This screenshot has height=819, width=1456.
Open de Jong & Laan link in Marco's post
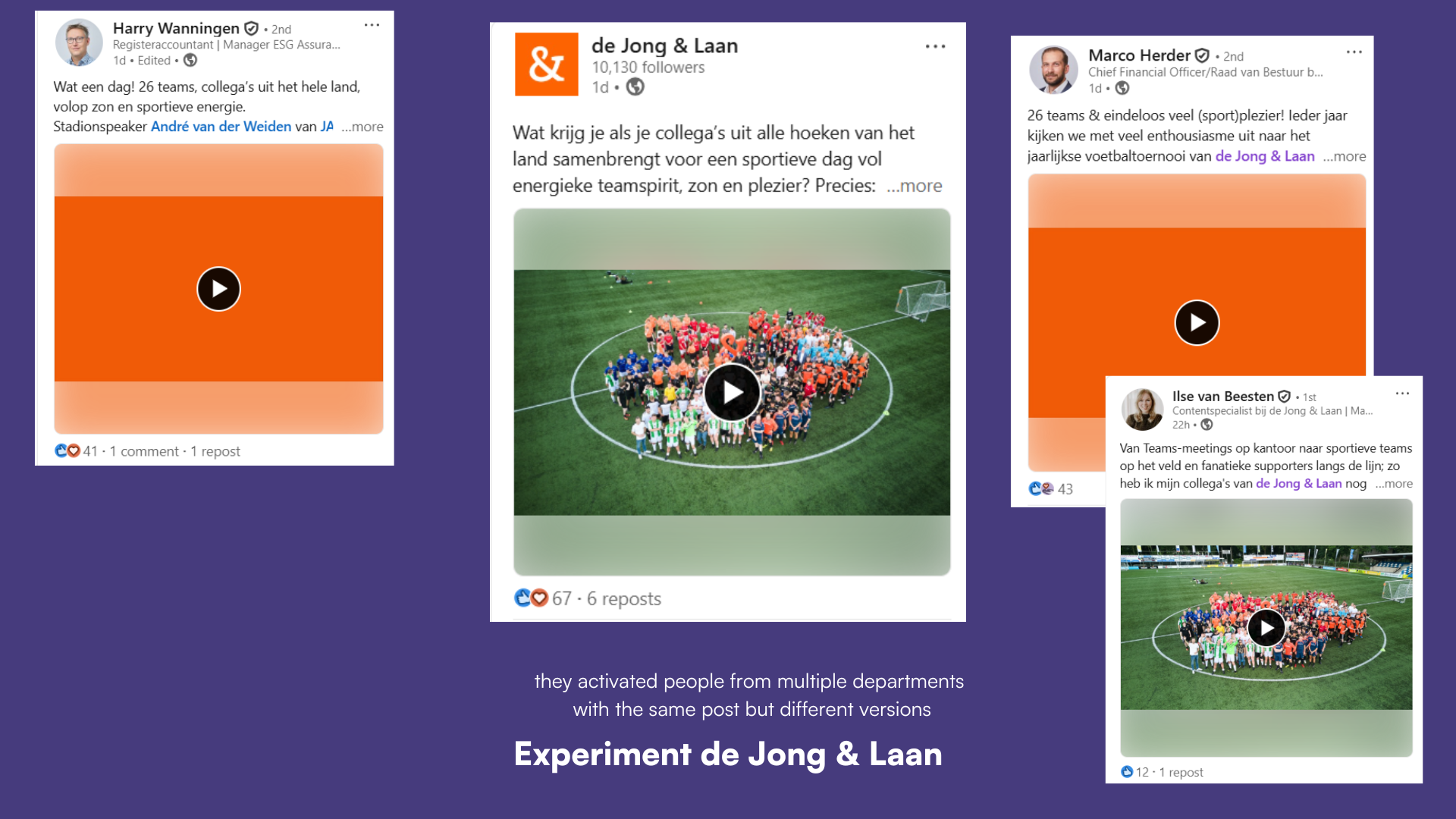(x=1265, y=156)
